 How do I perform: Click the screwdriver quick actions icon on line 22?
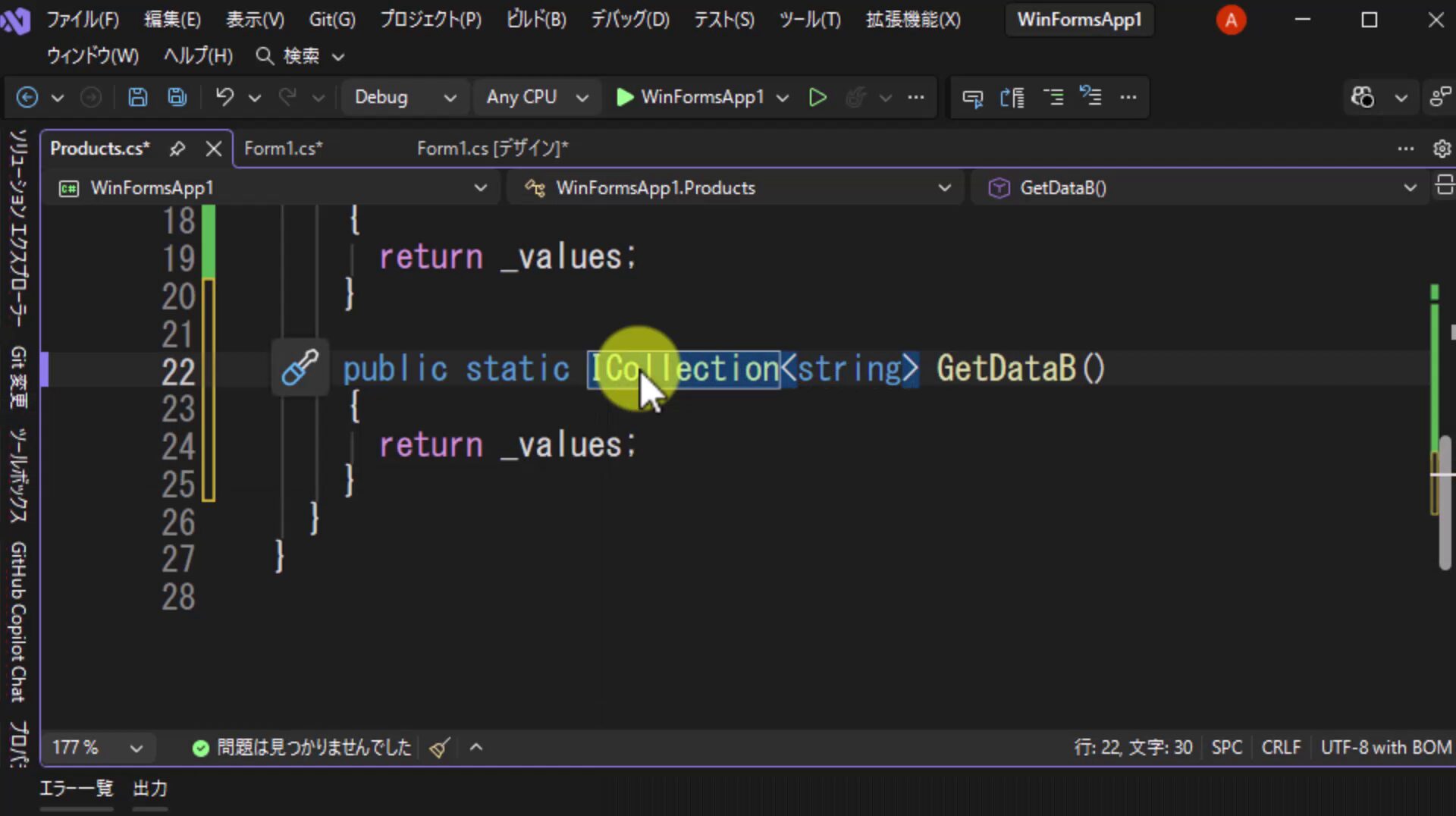click(300, 368)
